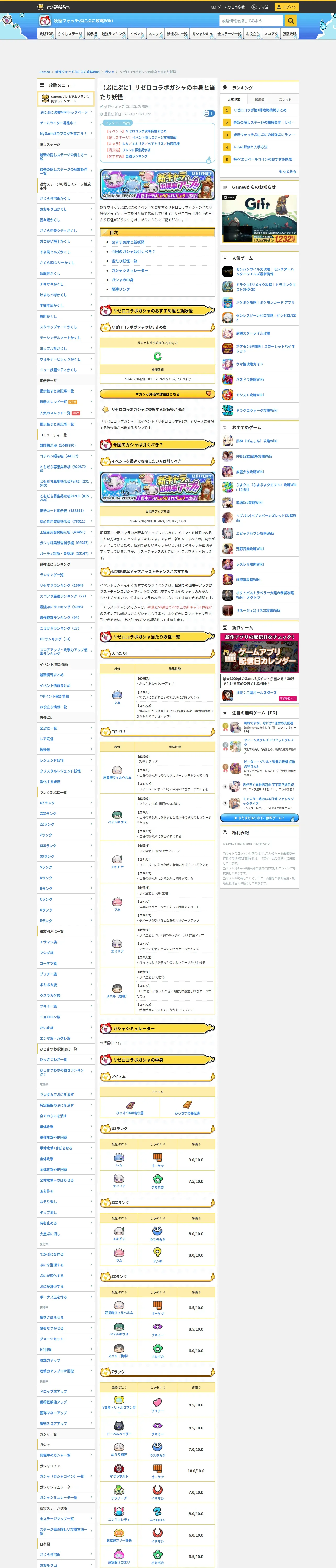Jump to おすすめ度と新妖怪 in 目次
Screen dimensions: 336x1568
tap(128, 242)
